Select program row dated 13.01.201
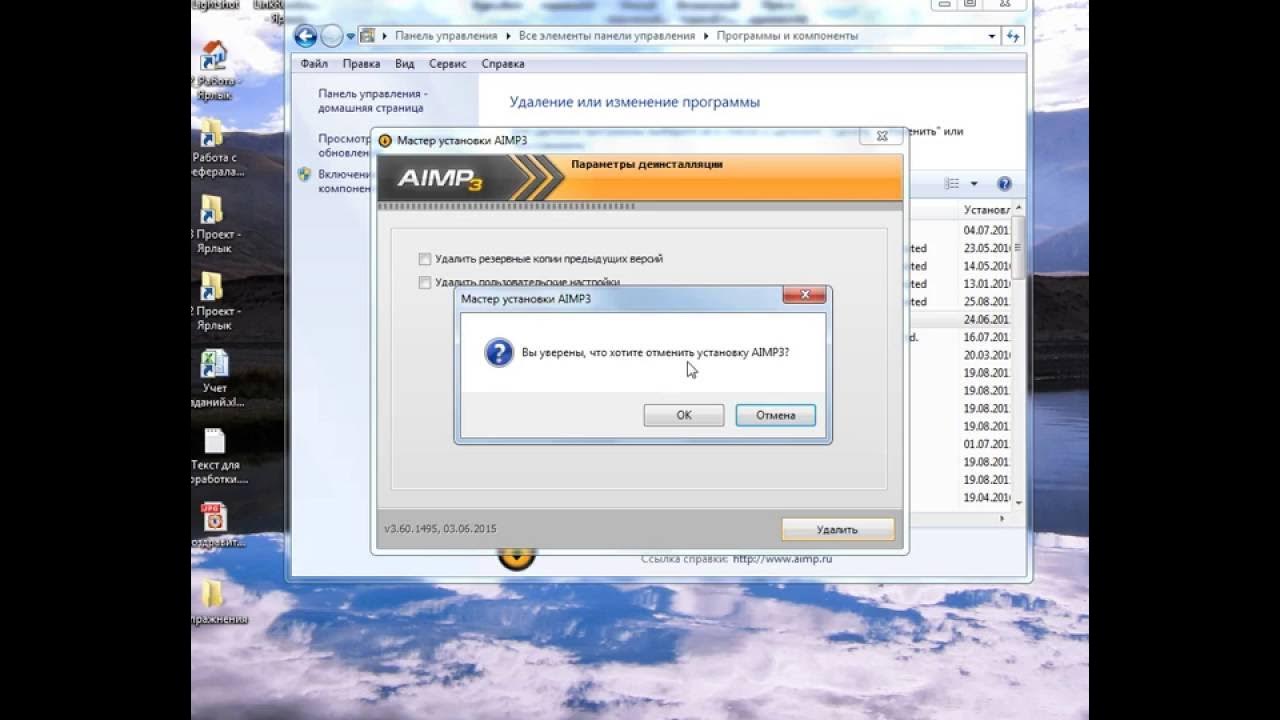The width and height of the screenshot is (1280, 720). 958,284
